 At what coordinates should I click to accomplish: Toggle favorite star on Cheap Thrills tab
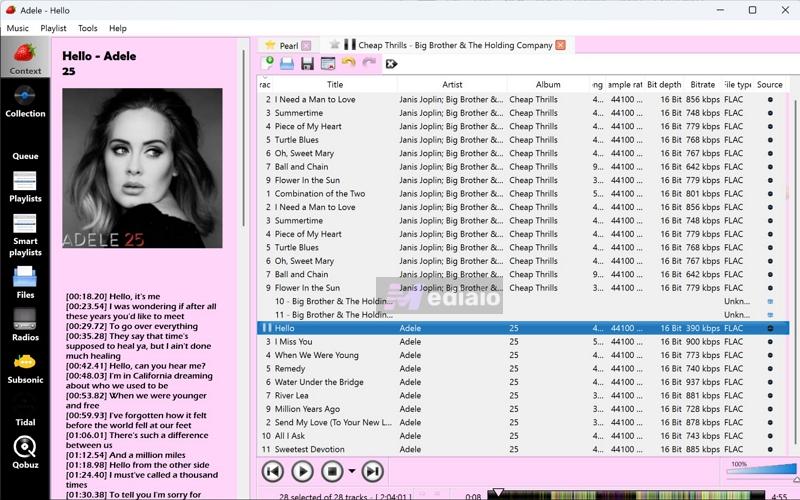335,44
